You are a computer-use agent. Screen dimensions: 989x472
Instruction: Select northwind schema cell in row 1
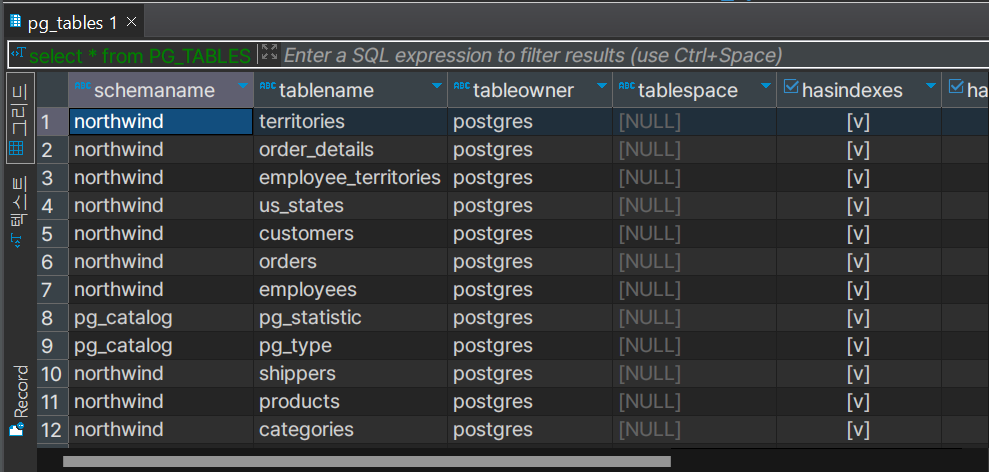pos(161,121)
